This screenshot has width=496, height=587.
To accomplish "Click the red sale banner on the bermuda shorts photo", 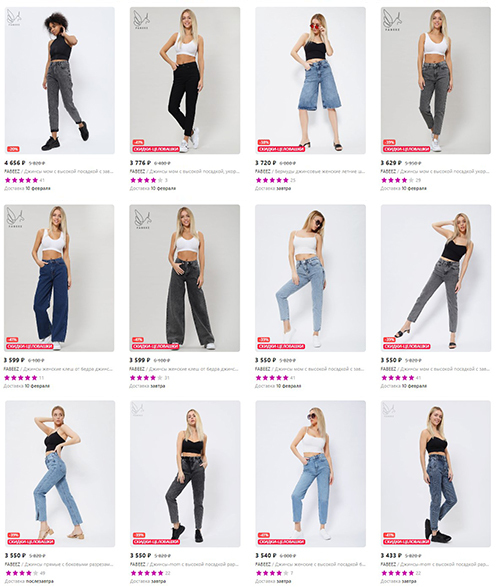I will pos(281,149).
